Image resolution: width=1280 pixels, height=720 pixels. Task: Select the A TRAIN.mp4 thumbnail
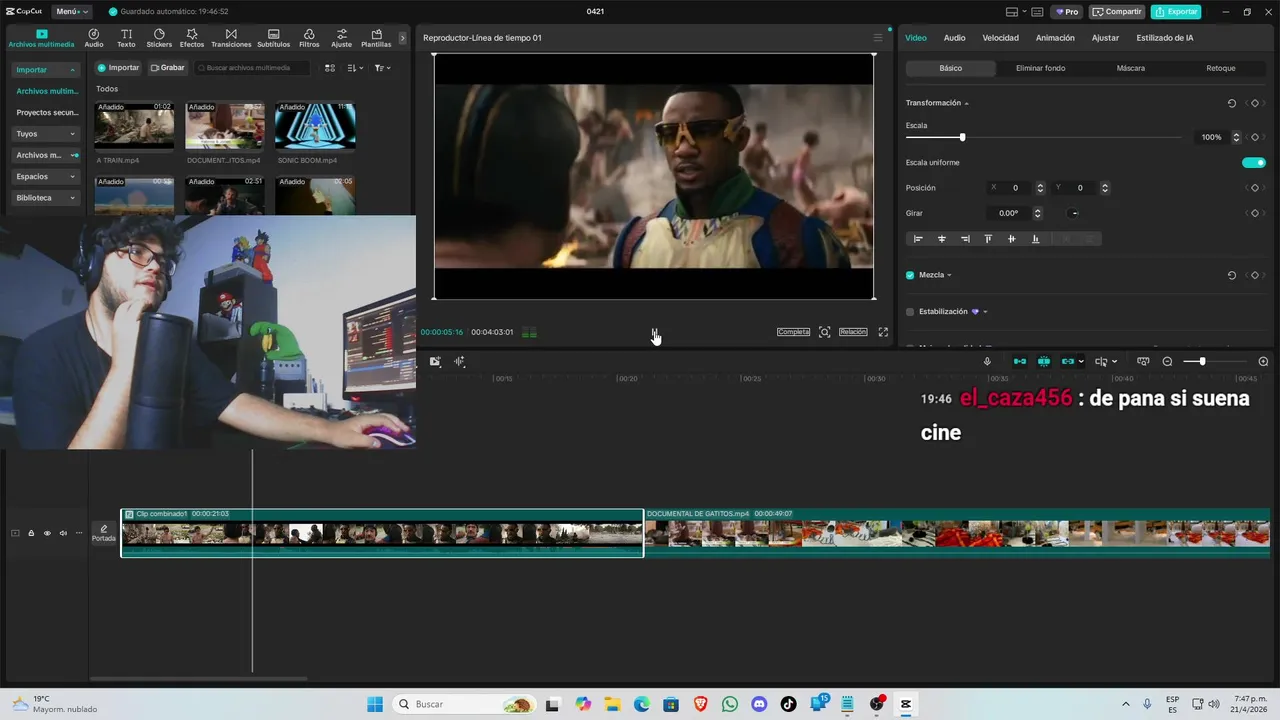point(134,126)
